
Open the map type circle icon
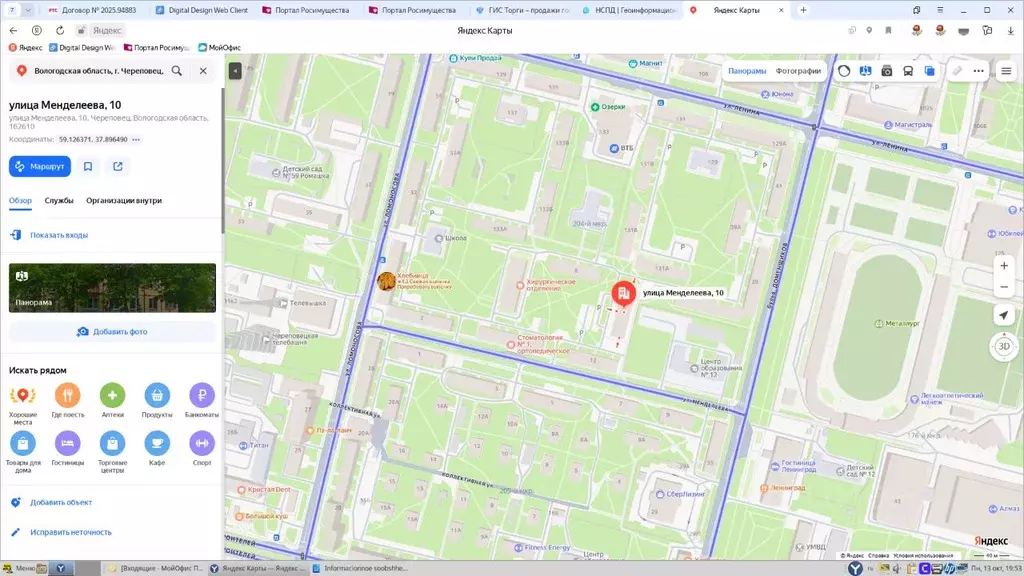(x=845, y=70)
